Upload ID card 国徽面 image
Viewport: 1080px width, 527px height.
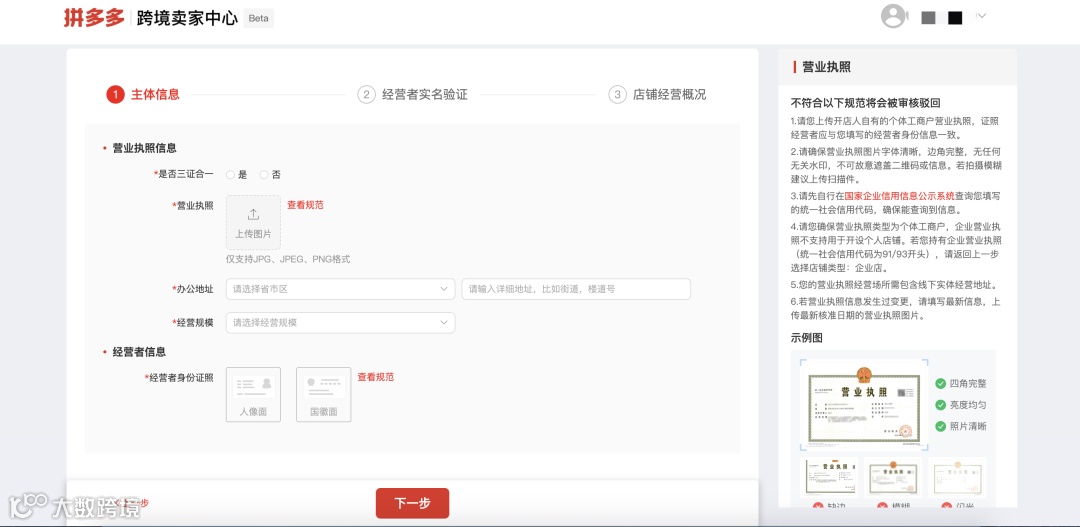coord(324,394)
